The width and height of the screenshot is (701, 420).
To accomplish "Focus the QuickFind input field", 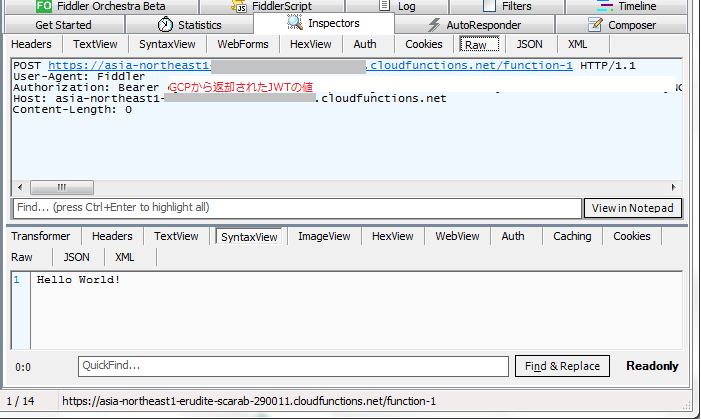I will (293, 366).
